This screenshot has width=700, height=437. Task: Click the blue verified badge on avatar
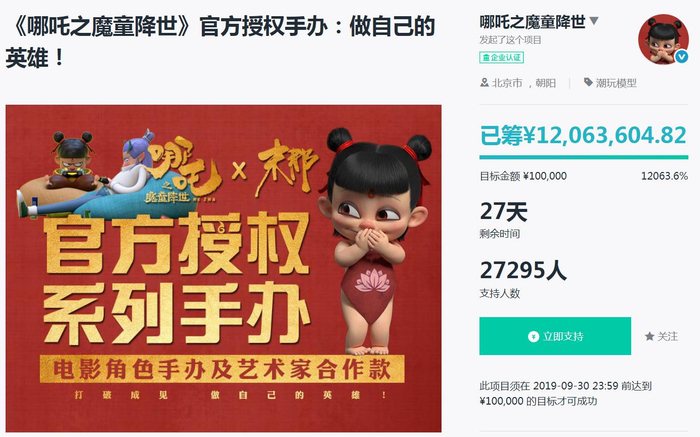(681, 56)
